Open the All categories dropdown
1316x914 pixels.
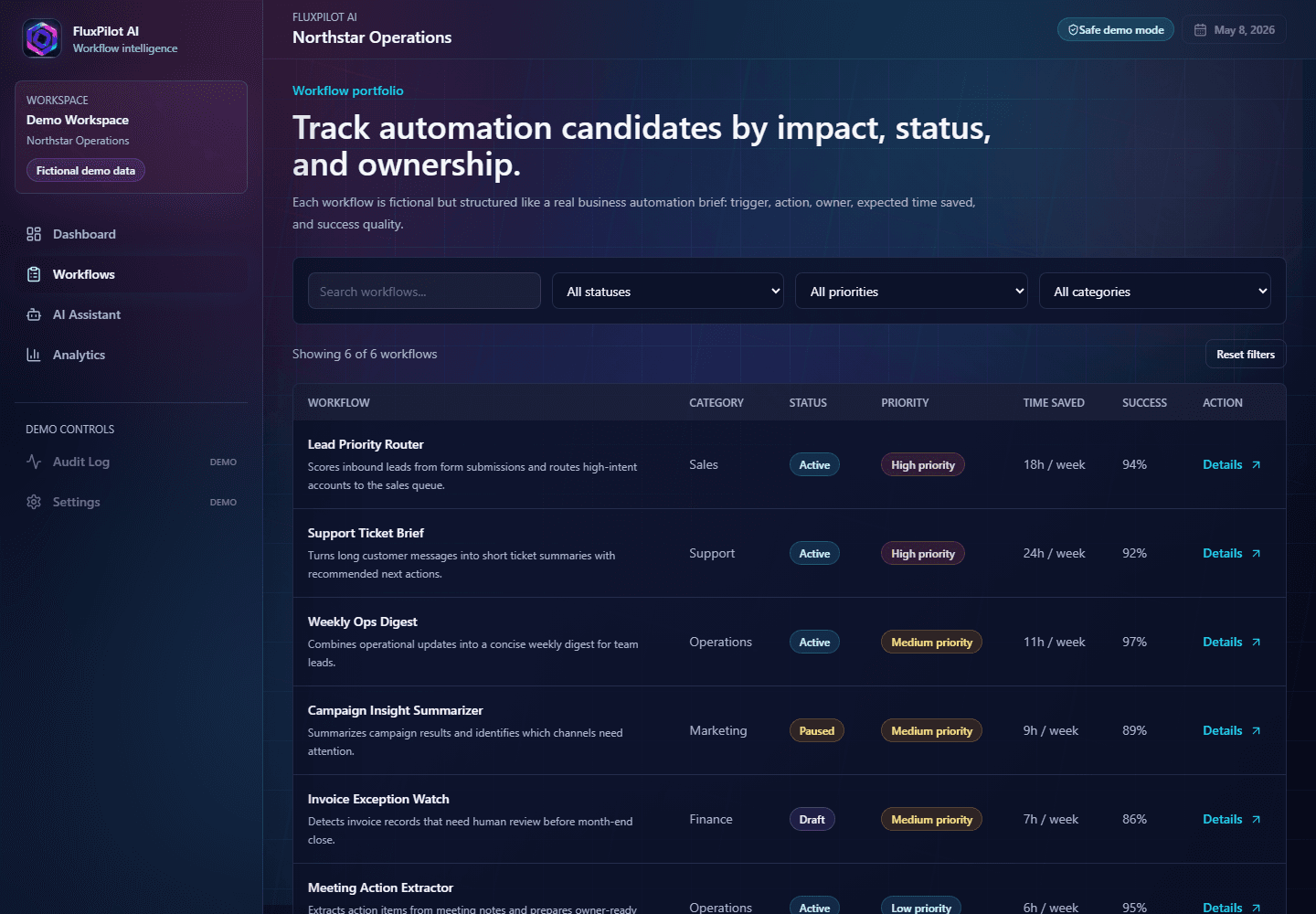pos(1155,291)
